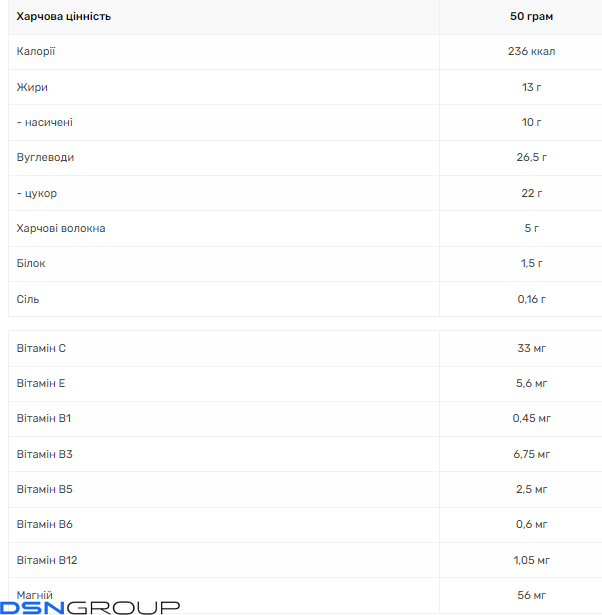The image size is (602, 615).
Task: Select the Калорії row label
Action: click(x=36, y=51)
